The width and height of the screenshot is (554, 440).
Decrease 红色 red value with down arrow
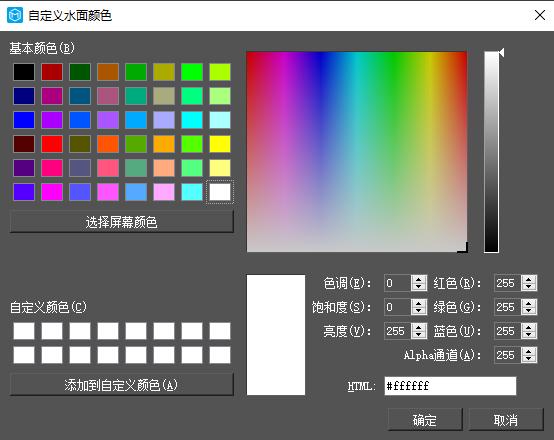pyautogui.click(x=529, y=287)
